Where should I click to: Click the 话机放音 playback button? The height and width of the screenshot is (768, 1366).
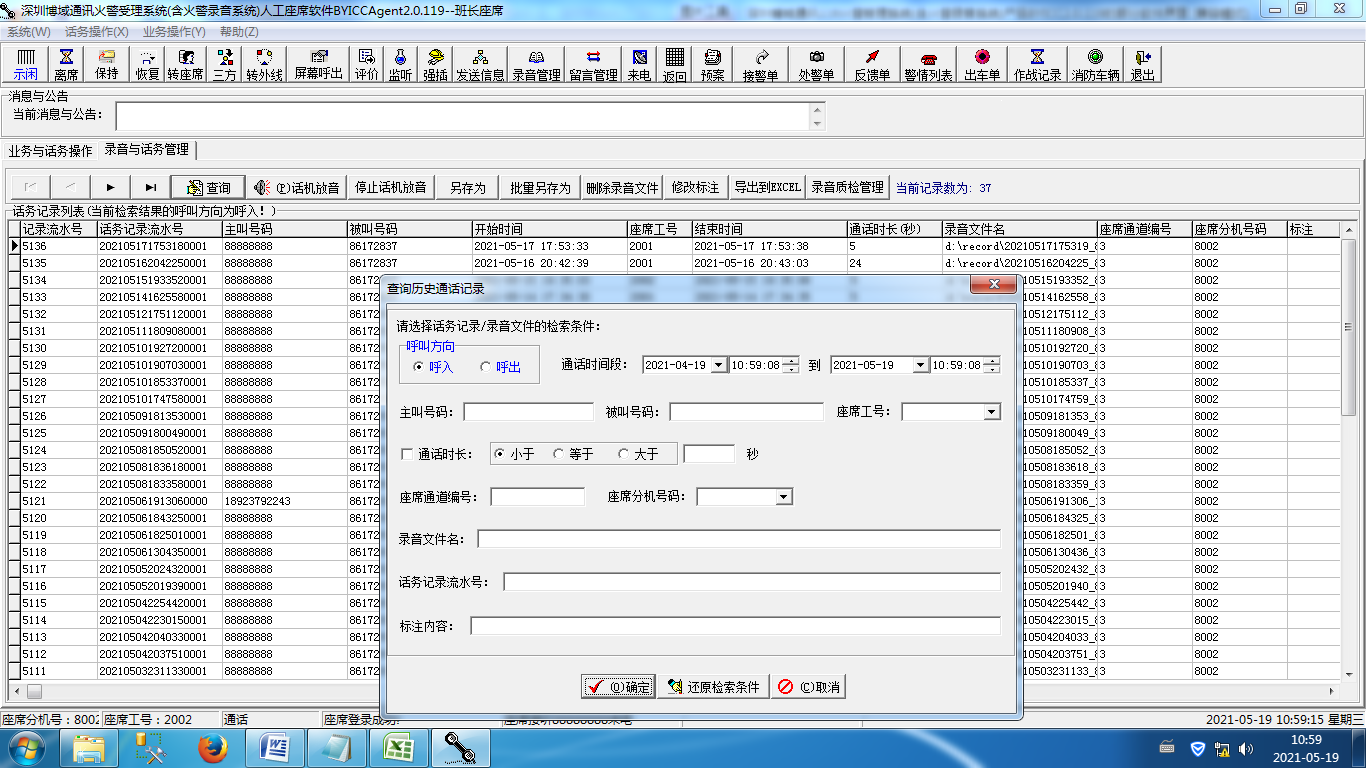[x=298, y=187]
